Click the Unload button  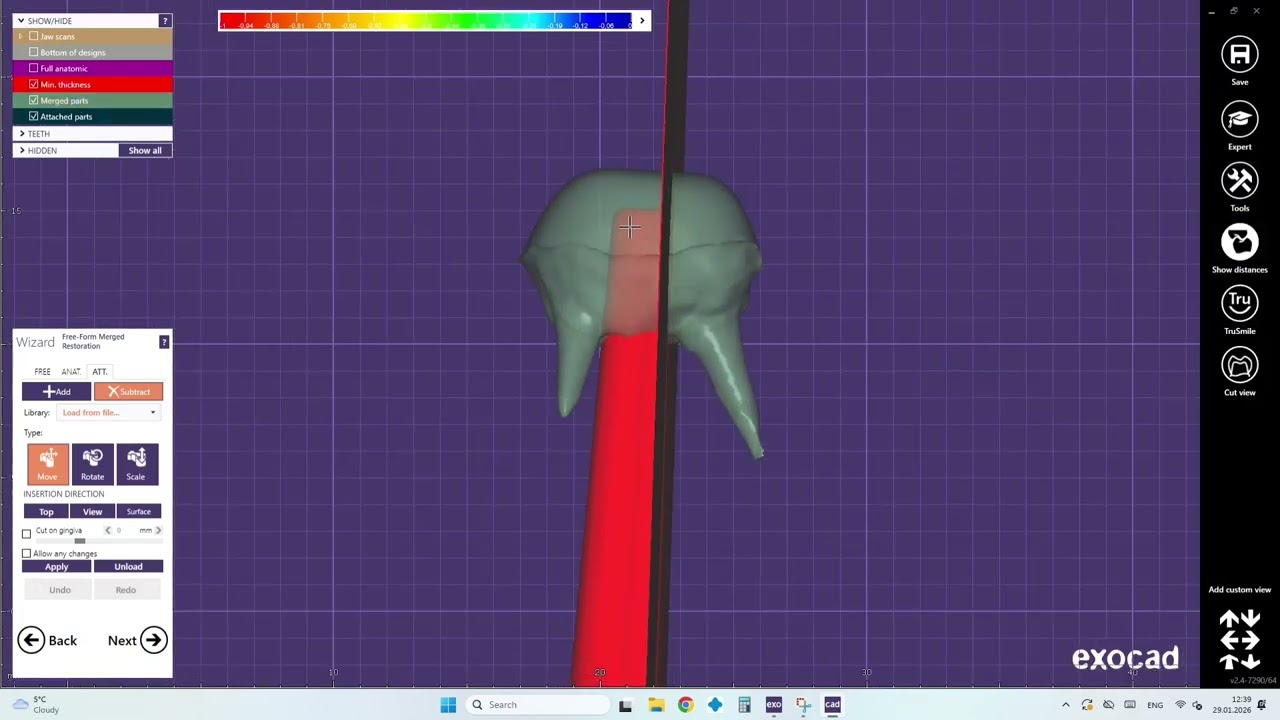[x=128, y=567]
